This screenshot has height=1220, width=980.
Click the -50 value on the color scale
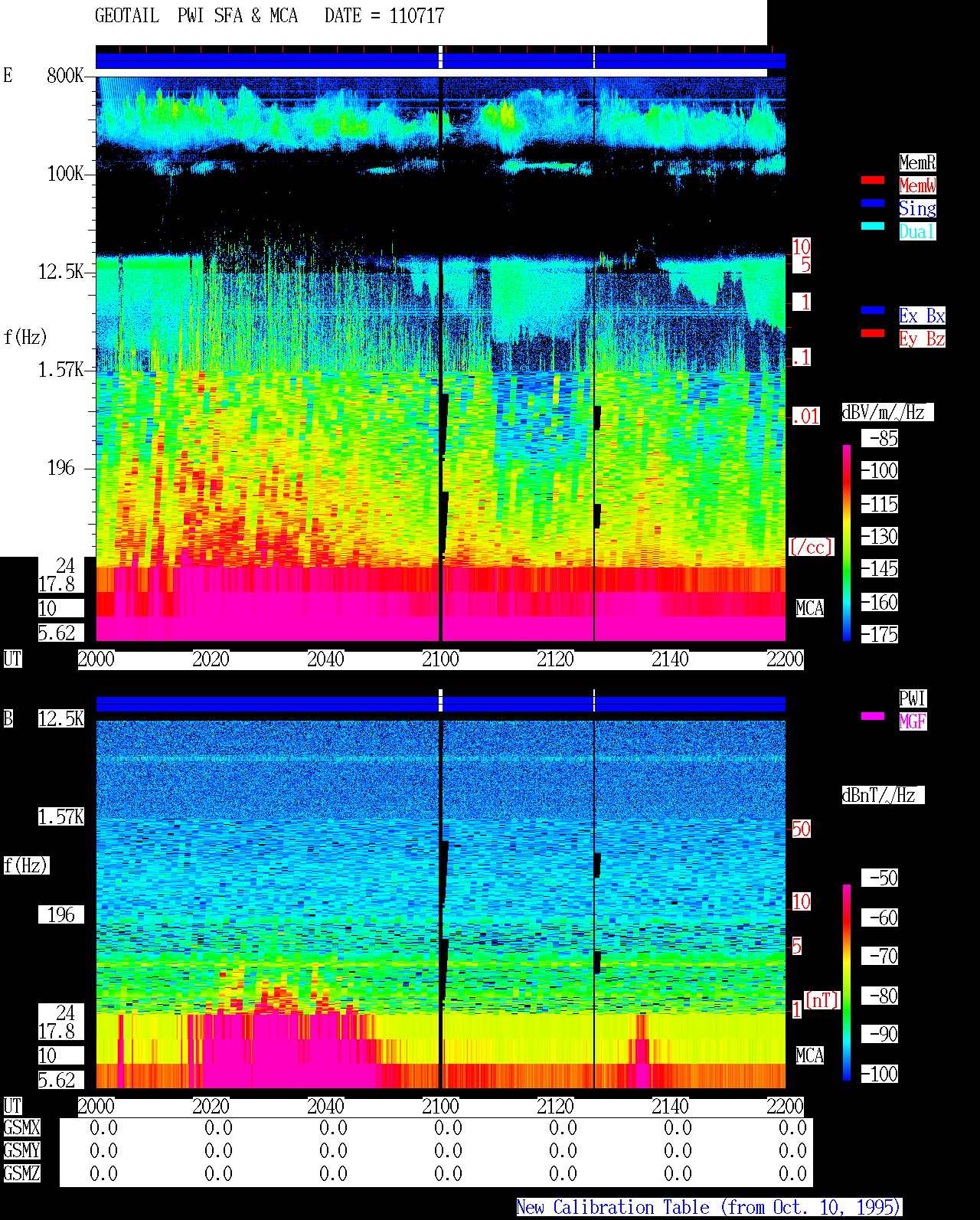[880, 878]
